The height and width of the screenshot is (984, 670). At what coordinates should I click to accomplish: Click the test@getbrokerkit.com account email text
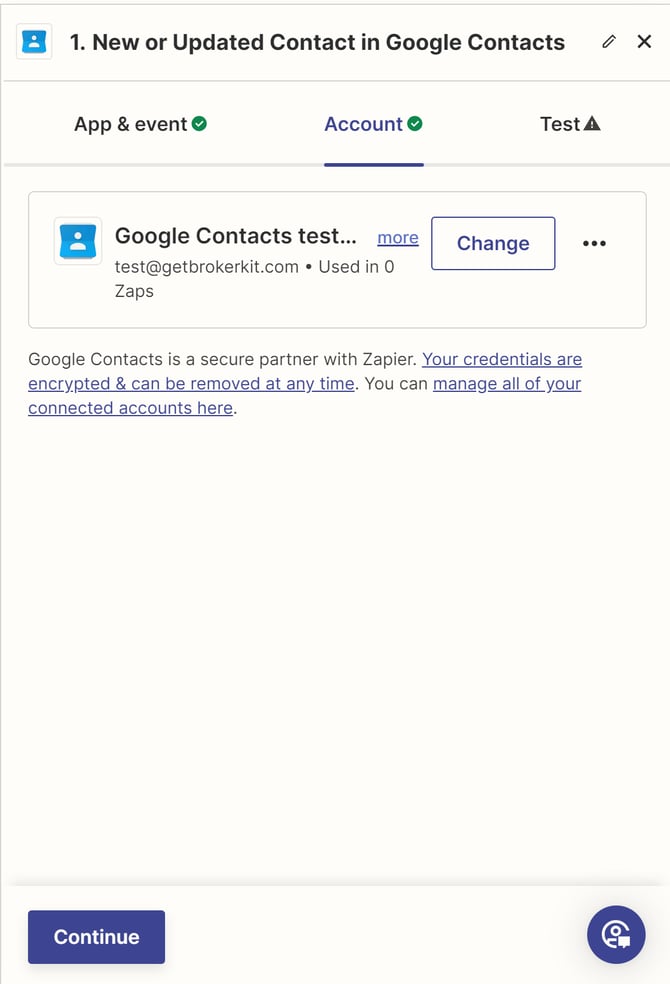click(x=207, y=267)
